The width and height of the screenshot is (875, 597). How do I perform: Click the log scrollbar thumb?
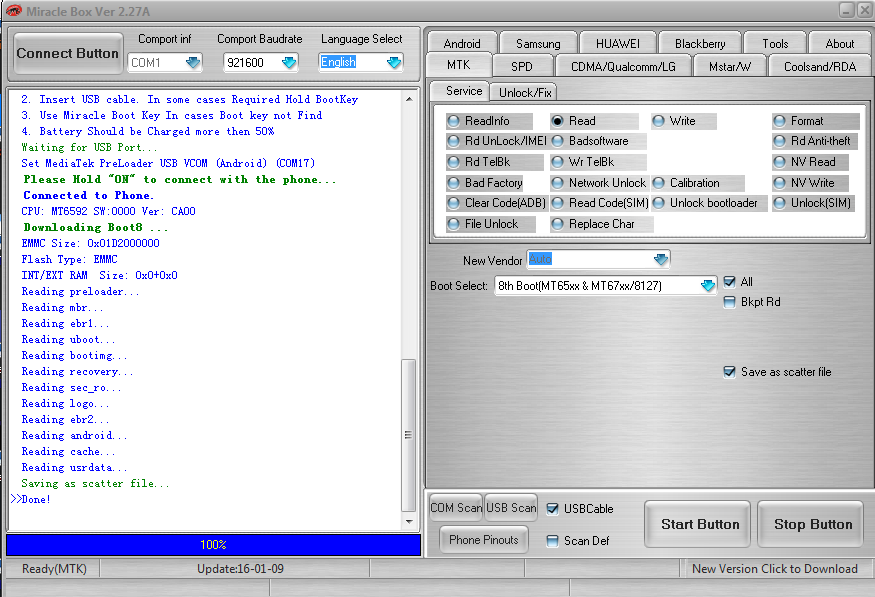pos(408,435)
